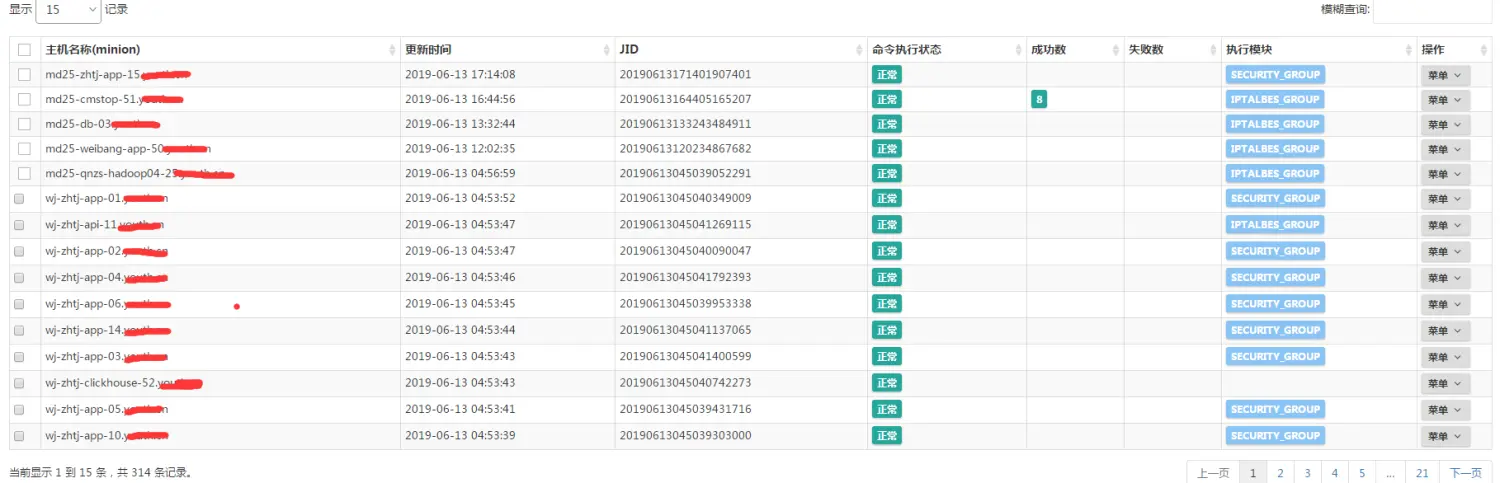
Task: Click the 更新时间 column sort arrows
Action: coord(607,50)
